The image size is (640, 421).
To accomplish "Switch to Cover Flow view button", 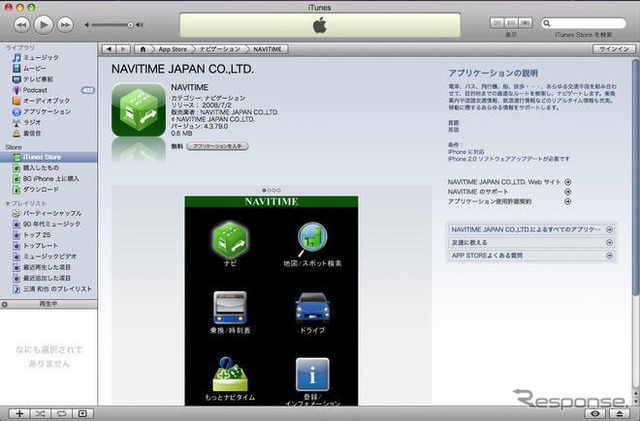I will coord(525,23).
